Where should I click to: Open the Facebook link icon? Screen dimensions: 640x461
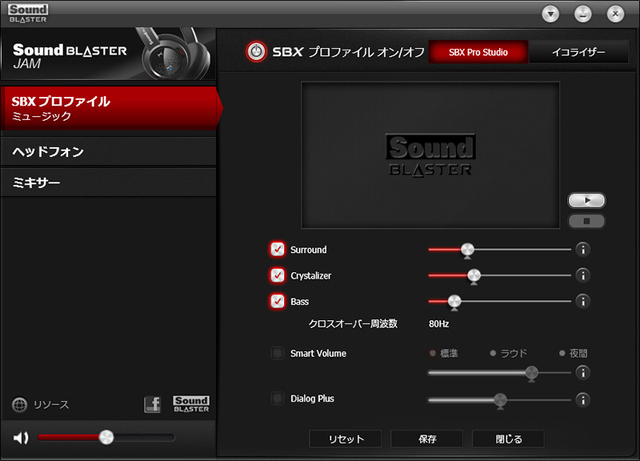[x=152, y=405]
